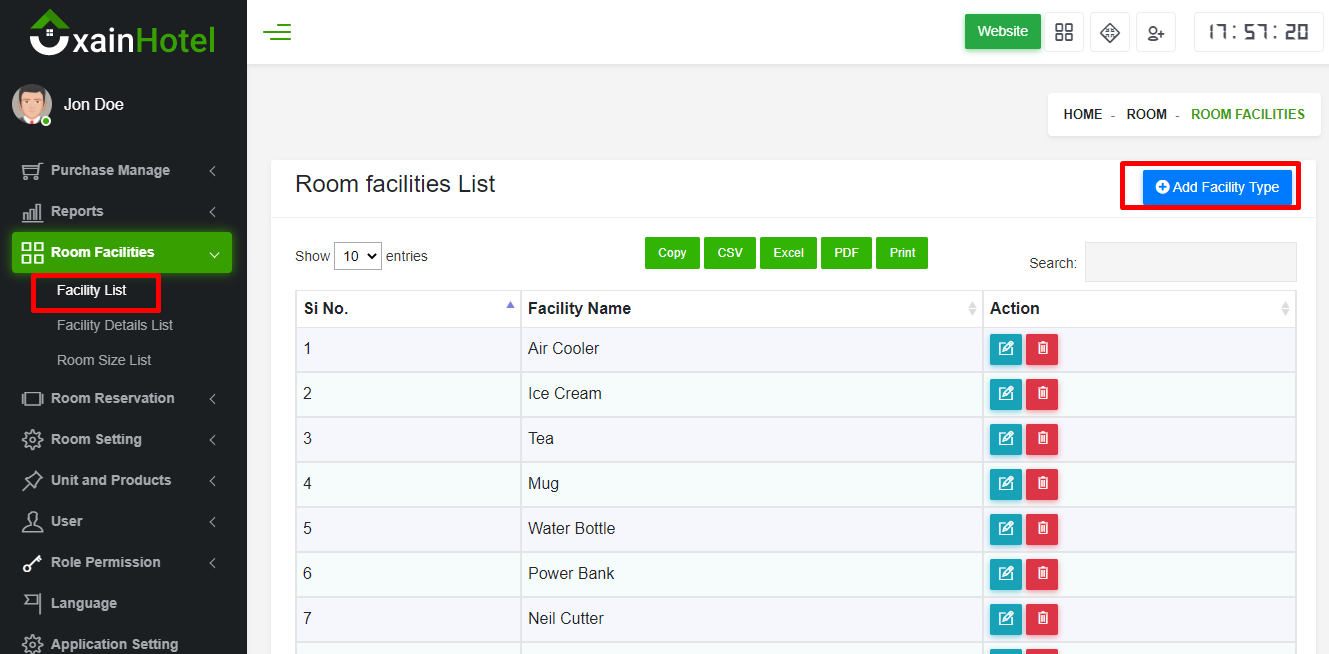The image size is (1329, 654).
Task: Click the edit icon for Mug
Action: [x=1006, y=484]
